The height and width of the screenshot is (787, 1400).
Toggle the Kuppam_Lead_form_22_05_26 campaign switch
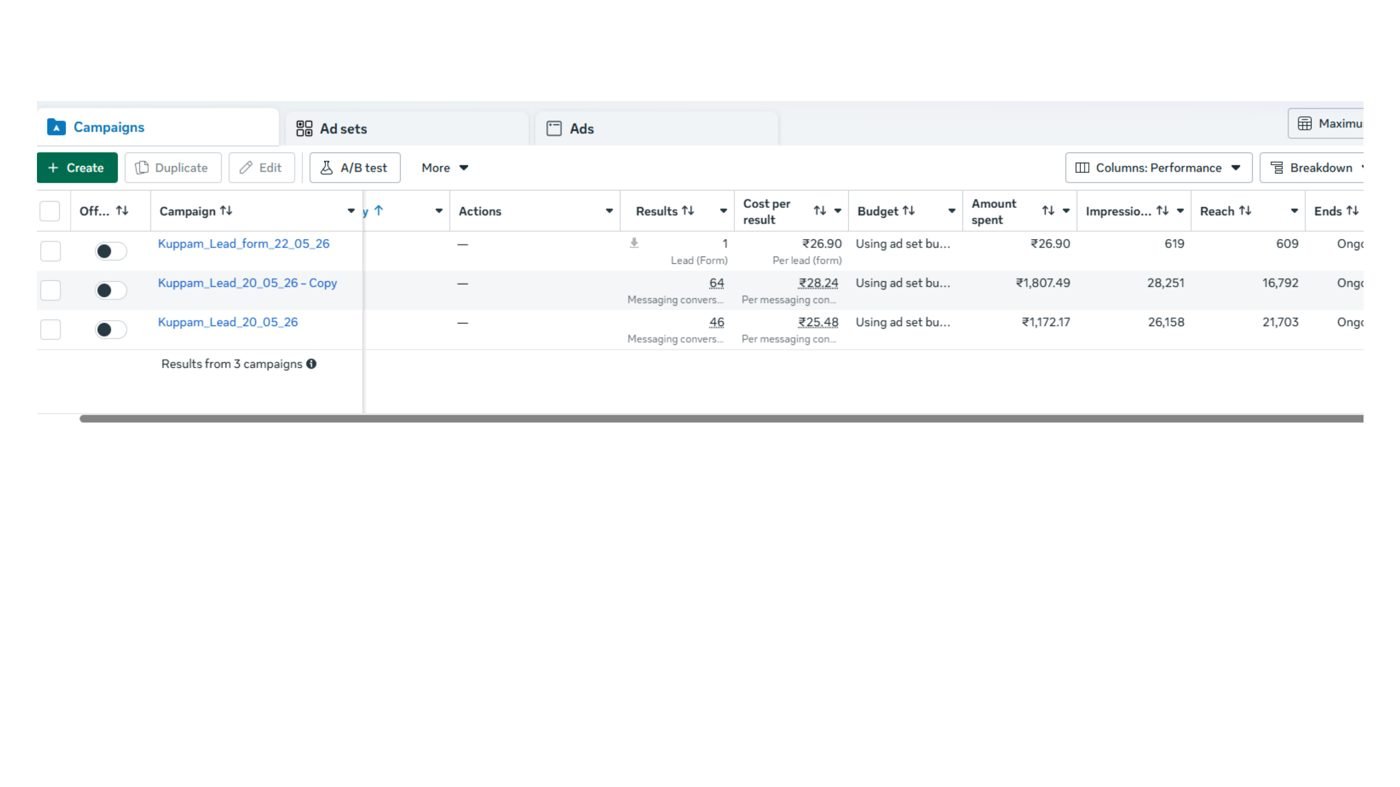(x=111, y=251)
